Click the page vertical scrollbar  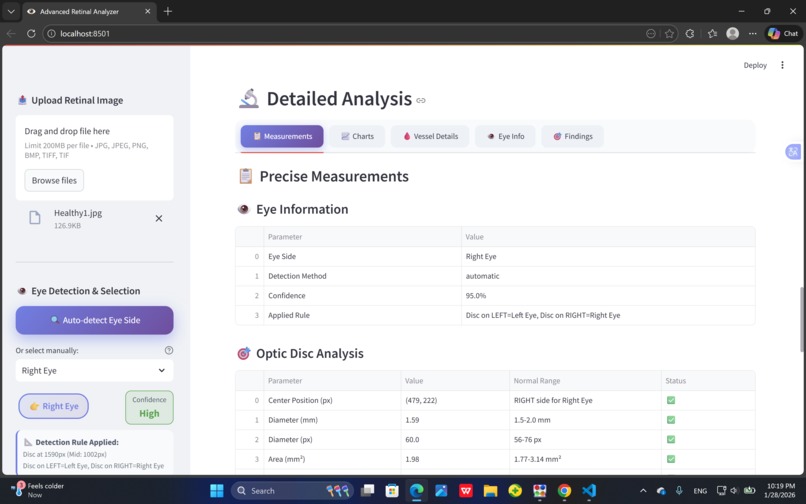802,319
